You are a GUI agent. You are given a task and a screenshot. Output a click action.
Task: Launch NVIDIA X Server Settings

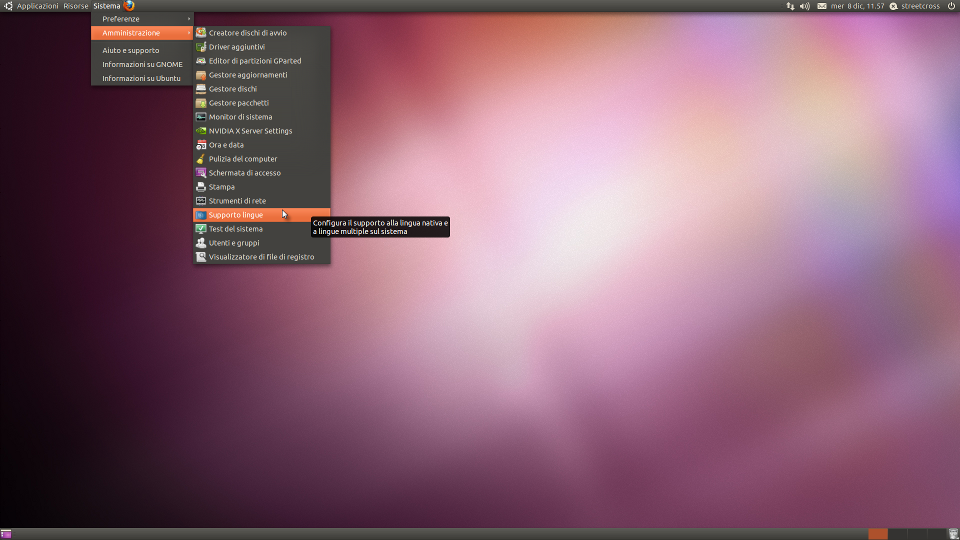(250, 131)
